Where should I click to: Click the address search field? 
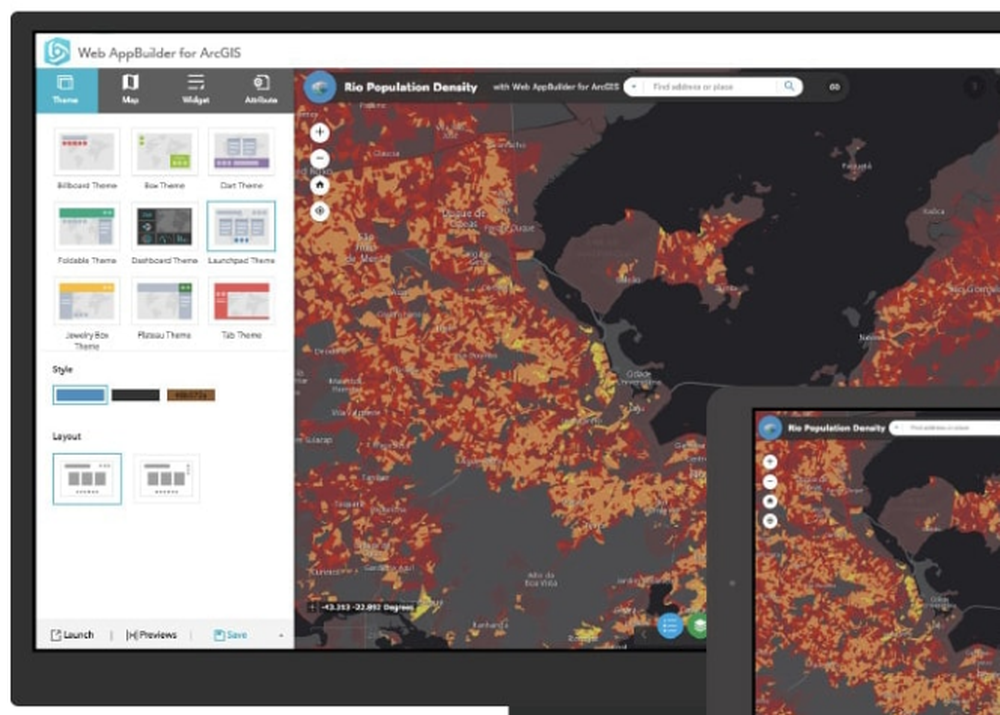point(710,87)
